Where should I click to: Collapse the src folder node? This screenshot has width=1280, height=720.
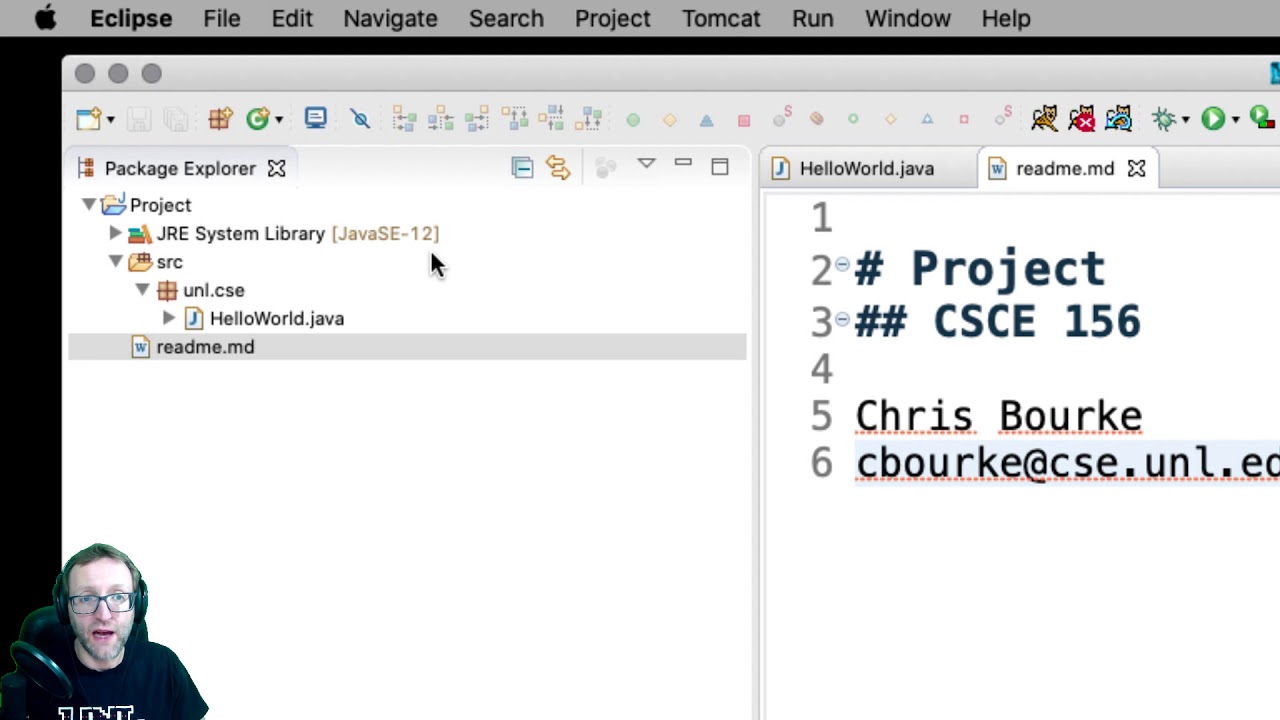[x=116, y=262]
